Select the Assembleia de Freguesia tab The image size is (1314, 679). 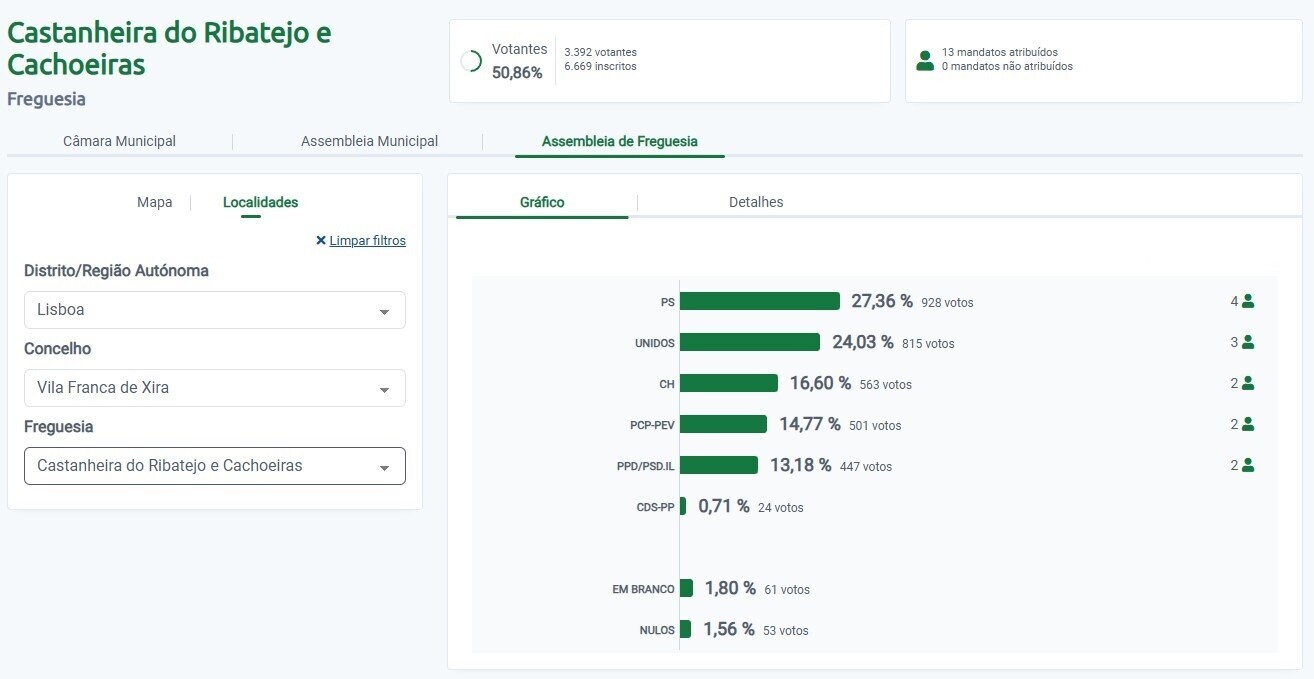tap(619, 141)
